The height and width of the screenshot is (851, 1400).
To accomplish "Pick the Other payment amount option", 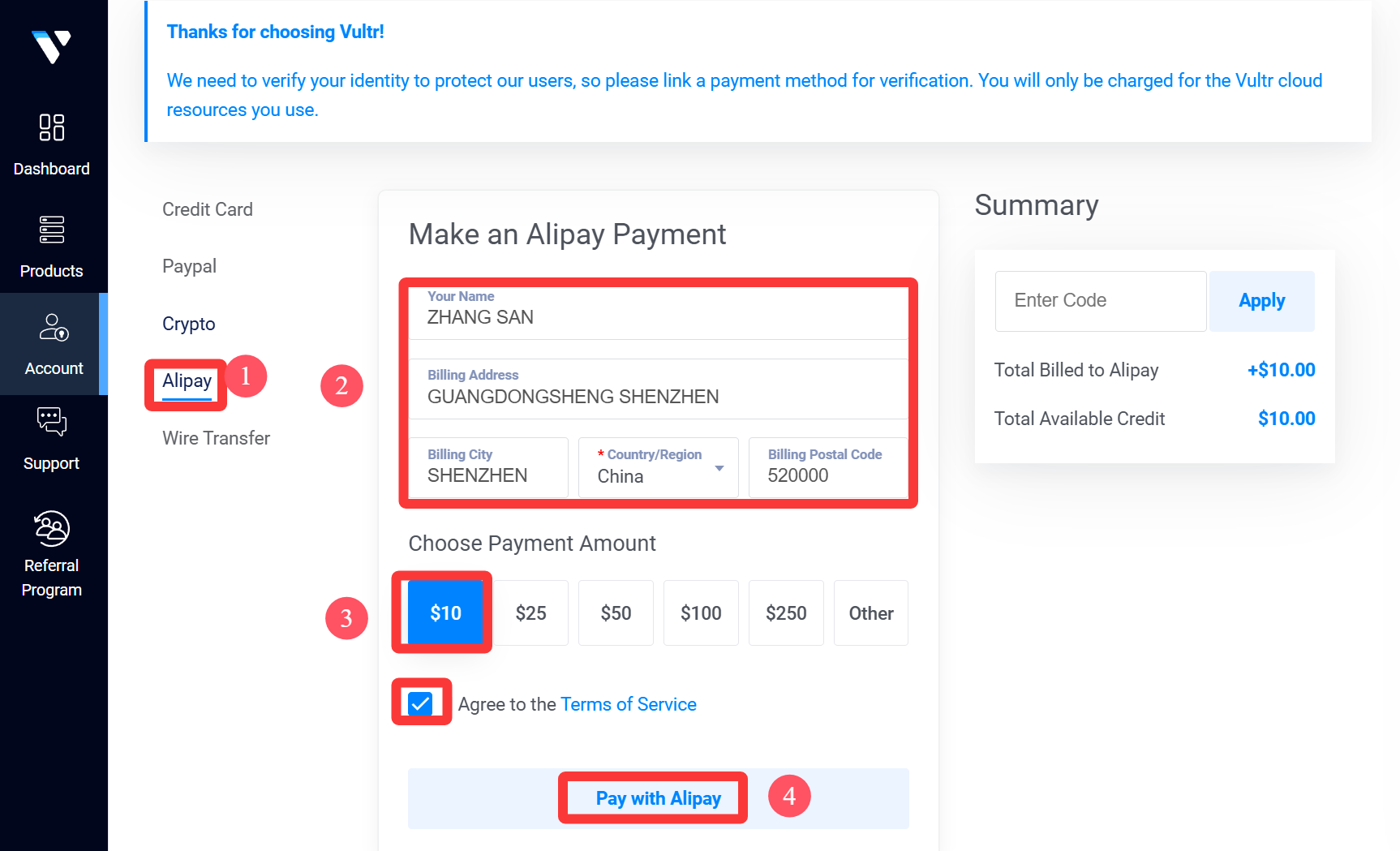I will 870,613.
